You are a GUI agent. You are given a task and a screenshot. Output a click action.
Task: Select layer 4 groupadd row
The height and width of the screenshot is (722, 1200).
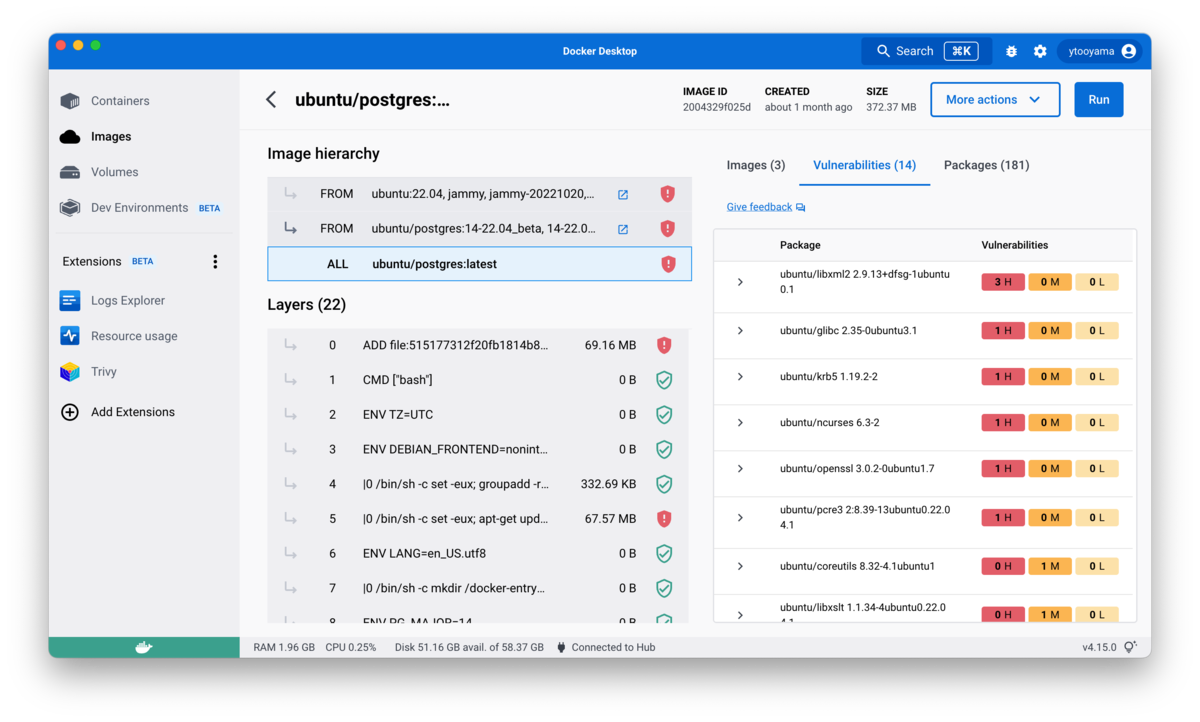pos(479,484)
